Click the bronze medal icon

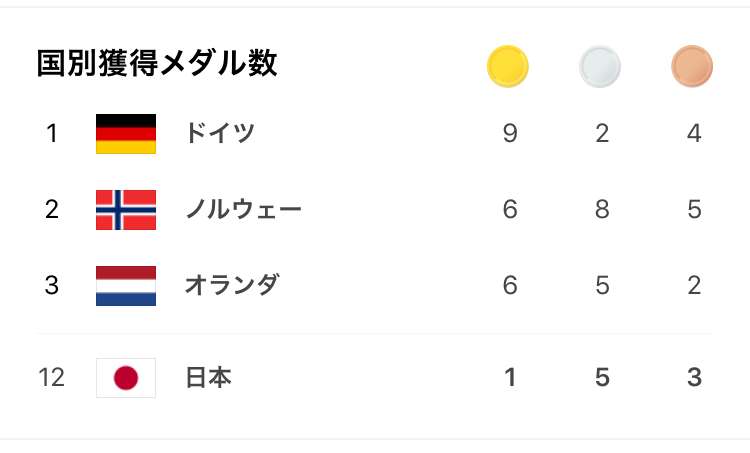692,66
